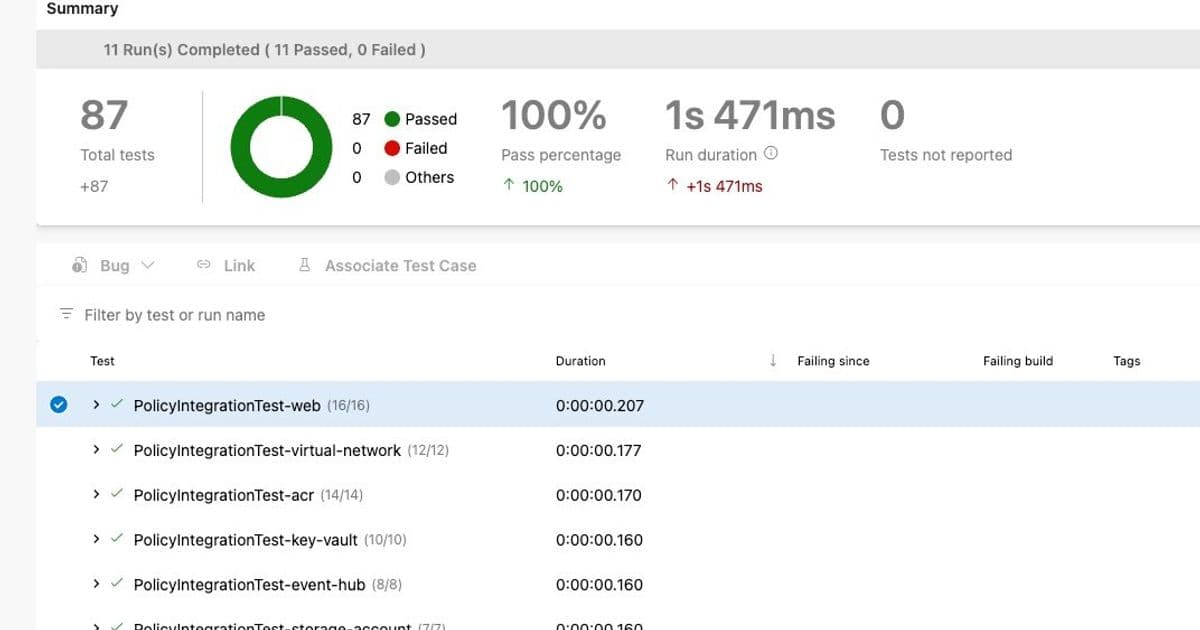Click the filter icon before the filter field
Viewport: 1200px width, 630px height.
[x=65, y=314]
